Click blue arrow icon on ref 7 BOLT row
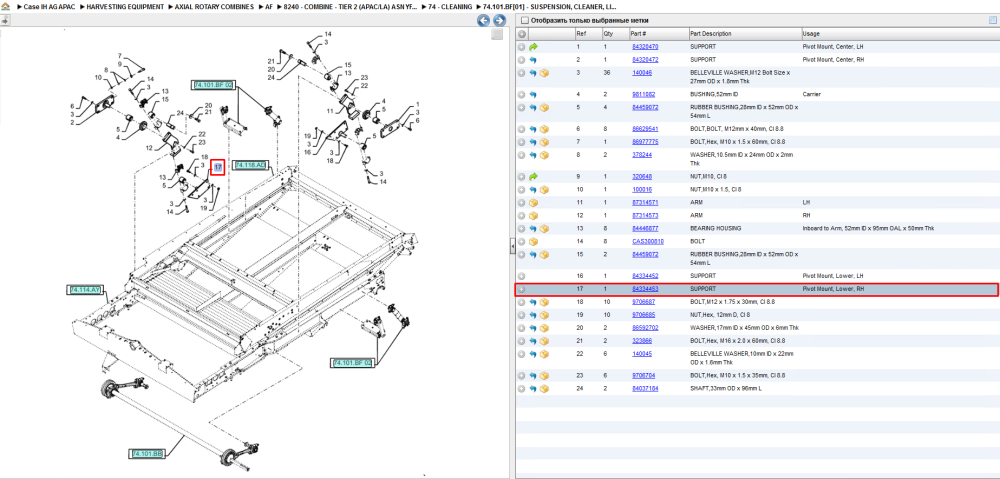The image size is (1000, 479). coord(533,142)
